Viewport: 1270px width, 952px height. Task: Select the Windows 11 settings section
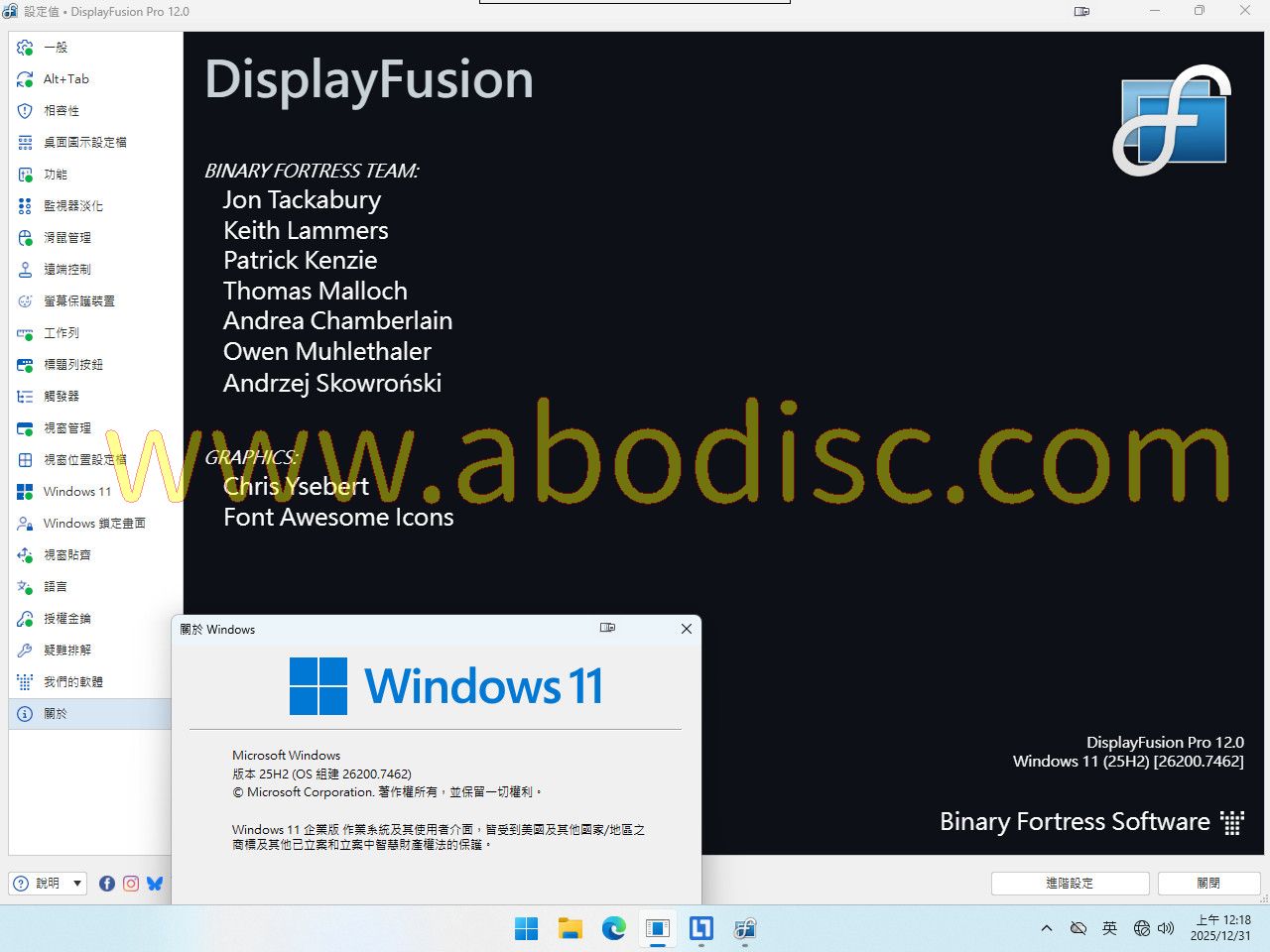pos(76,492)
